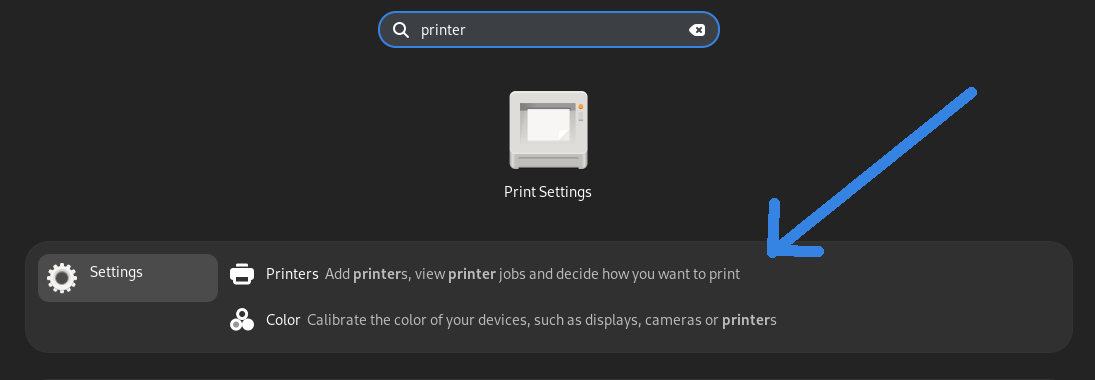Screen dimensions: 1095x380
Task: Click the "Add printers, view printer jobs" description
Action: pyautogui.click(x=532, y=274)
